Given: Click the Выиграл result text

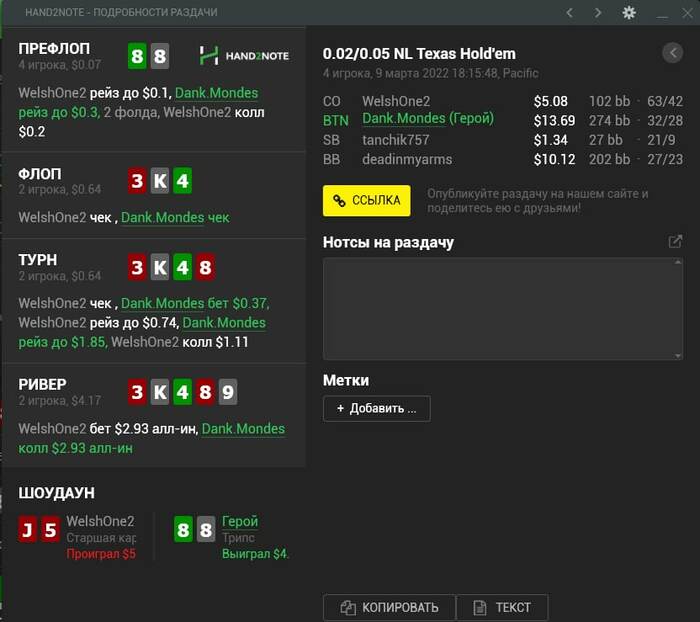Looking at the screenshot, I should [255, 554].
